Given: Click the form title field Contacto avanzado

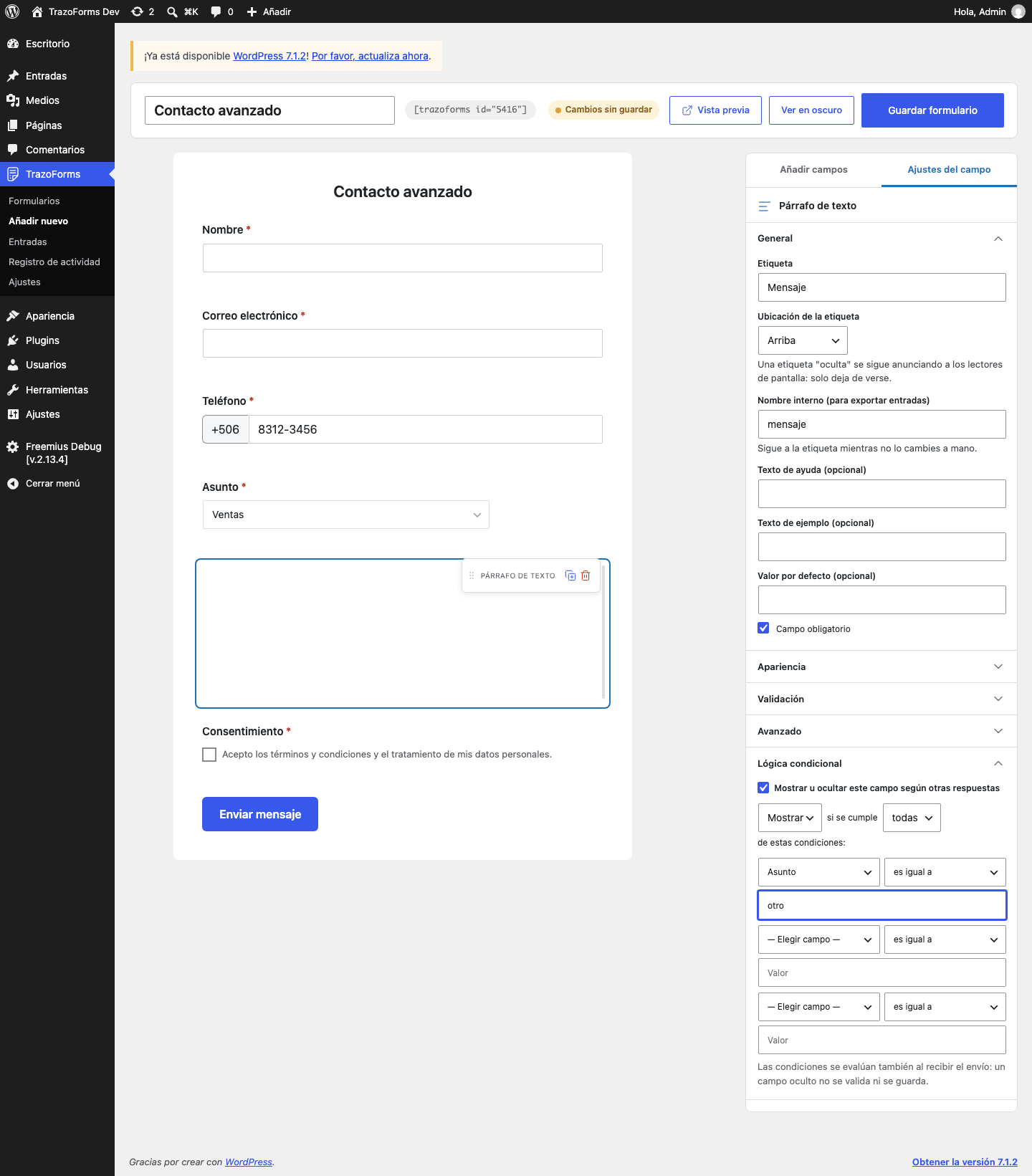Looking at the screenshot, I should pyautogui.click(x=269, y=110).
